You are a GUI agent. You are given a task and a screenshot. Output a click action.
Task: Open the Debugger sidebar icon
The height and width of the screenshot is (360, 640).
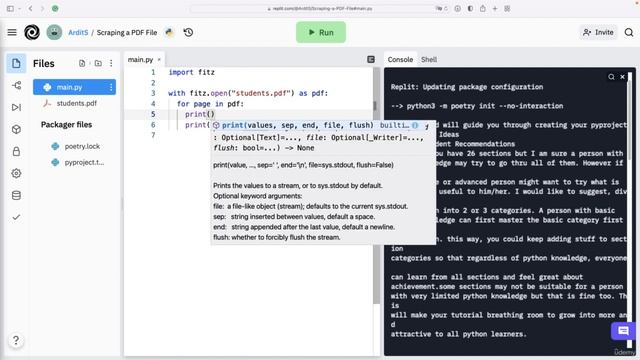coord(16,107)
